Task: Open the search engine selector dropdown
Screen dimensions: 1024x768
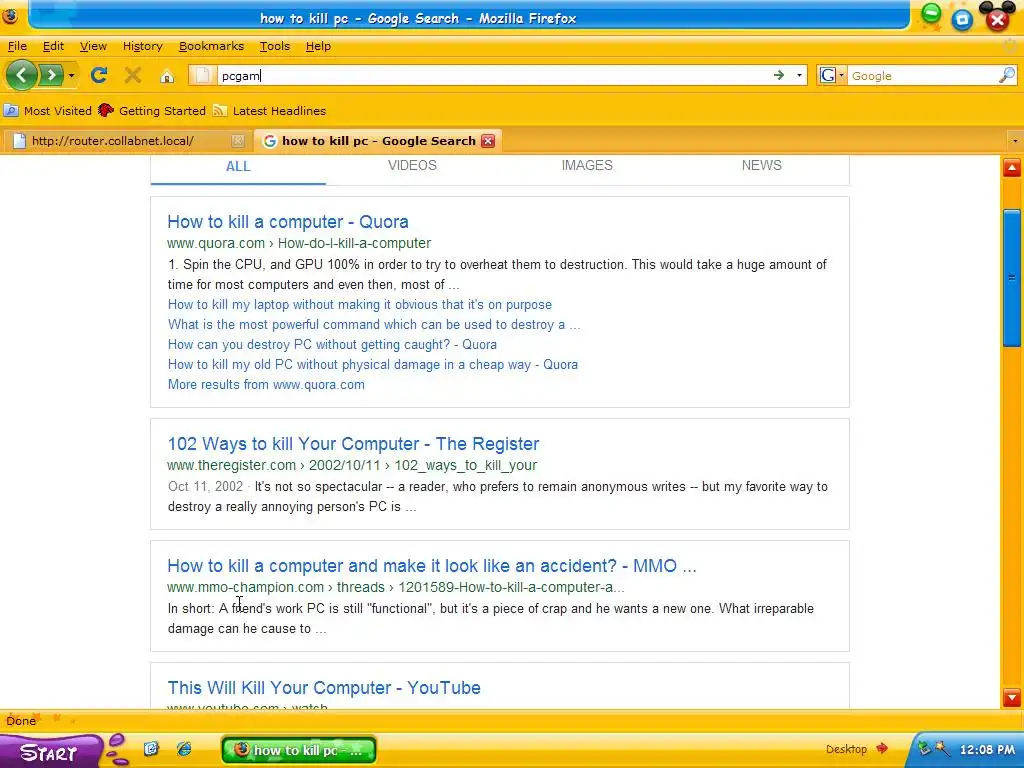Action: coord(831,76)
